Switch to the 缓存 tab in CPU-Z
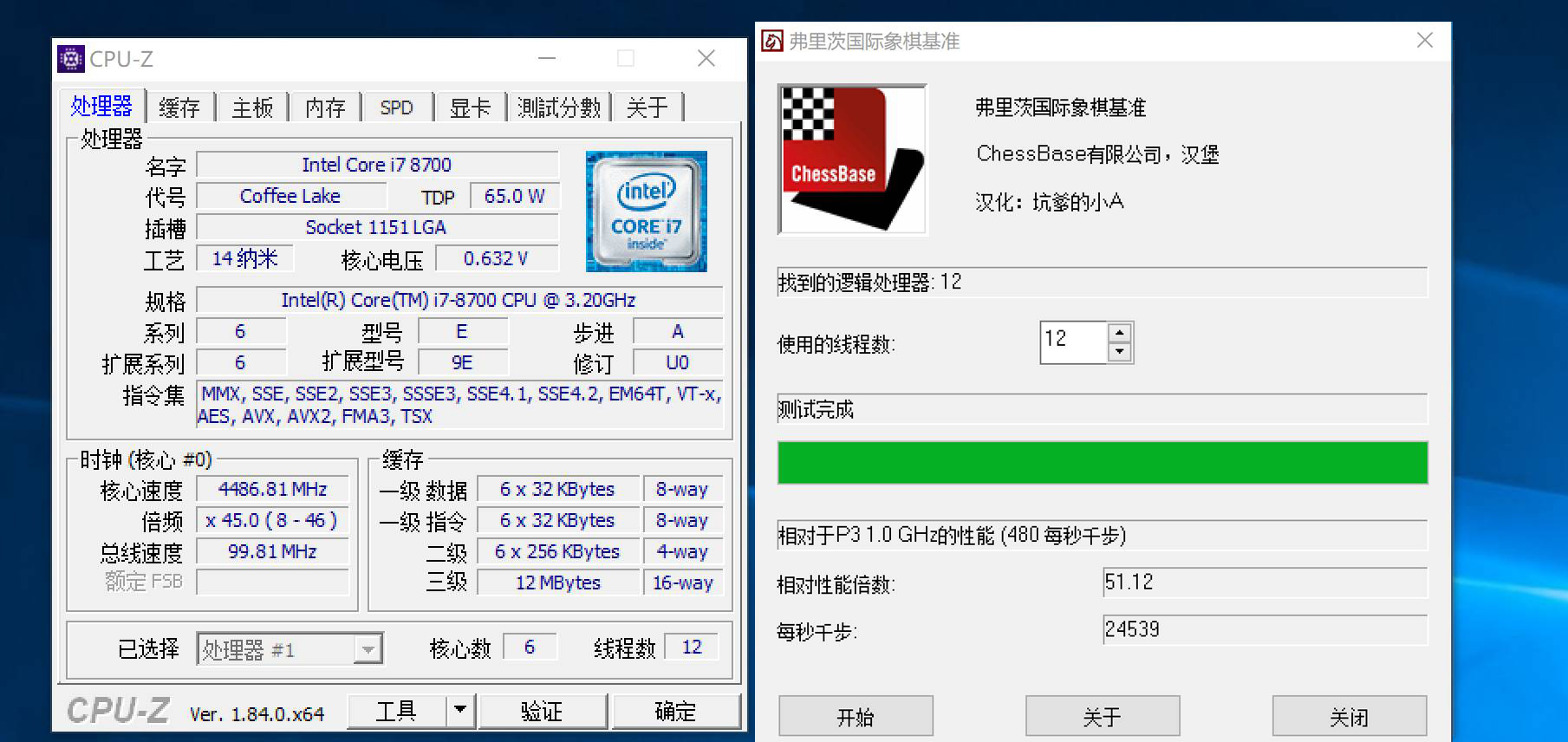Image resolution: width=1568 pixels, height=742 pixels. (x=179, y=107)
